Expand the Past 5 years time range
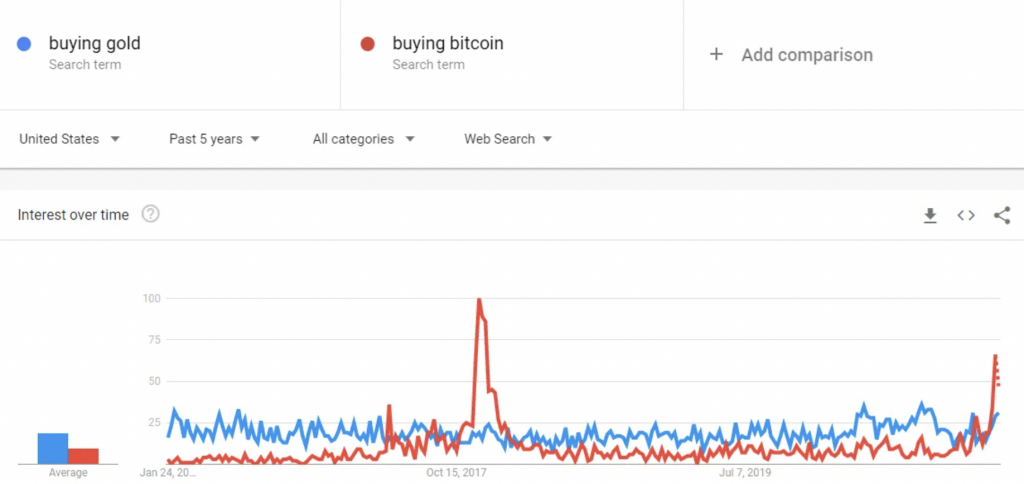 point(214,139)
